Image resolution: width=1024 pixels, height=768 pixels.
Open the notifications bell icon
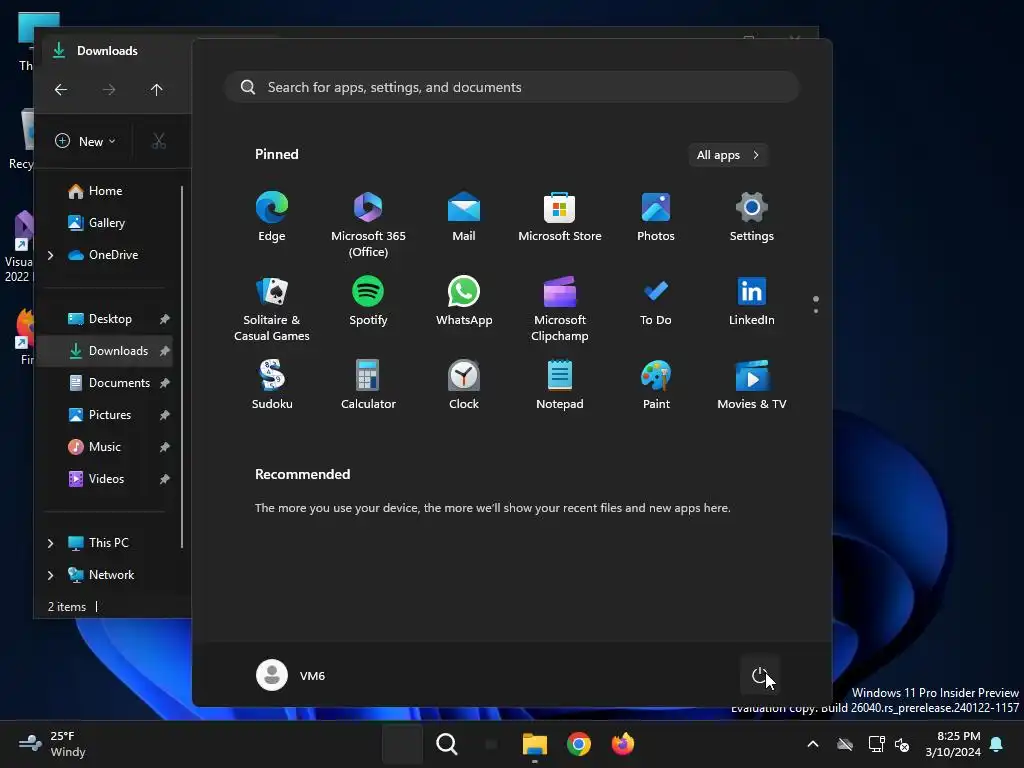(997, 744)
